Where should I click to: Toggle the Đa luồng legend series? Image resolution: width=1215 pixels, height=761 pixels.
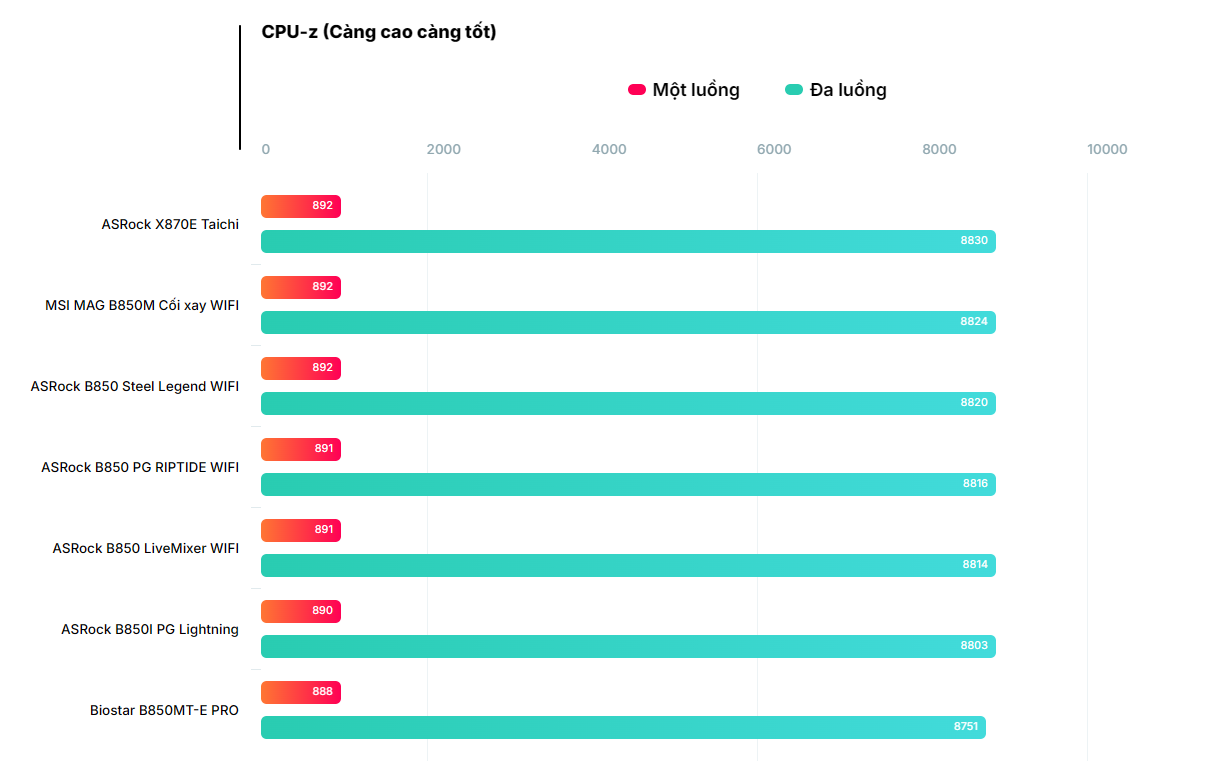[847, 90]
